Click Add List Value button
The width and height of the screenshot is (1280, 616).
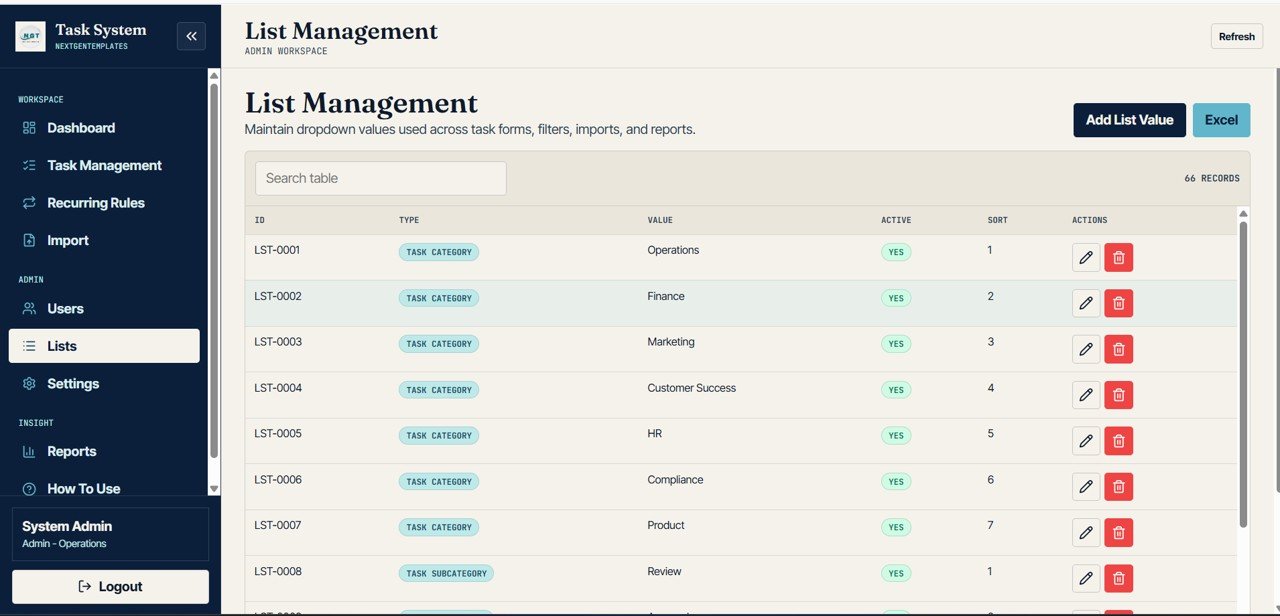(x=1130, y=120)
